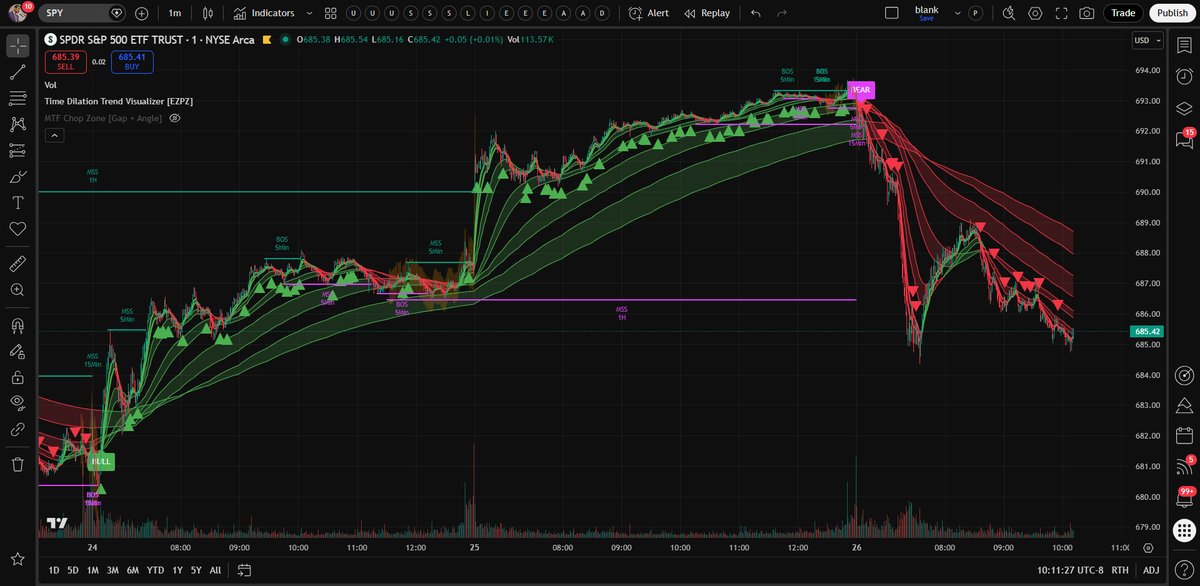Open the notifications bell with 99+ badge

pos(1185,497)
